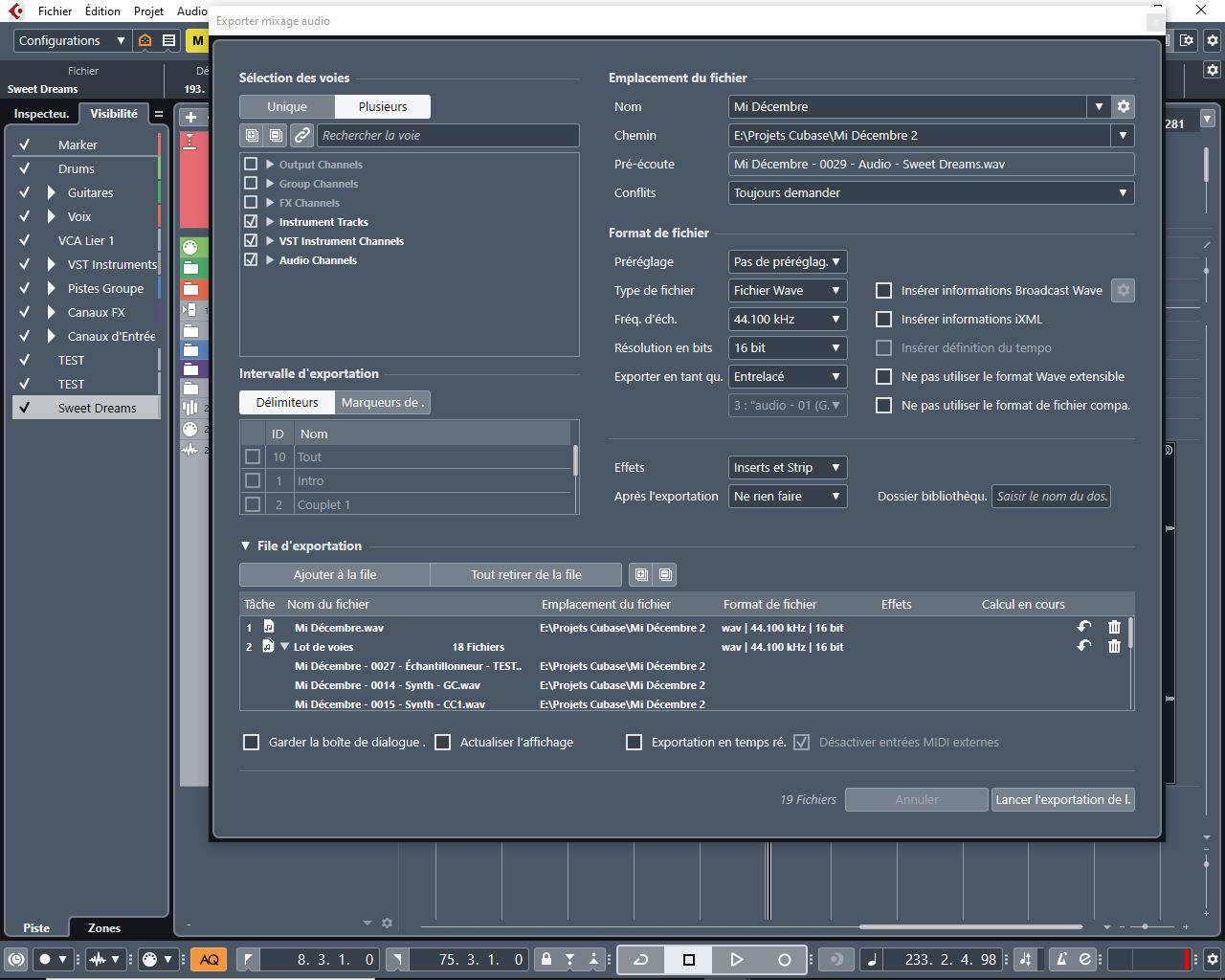Viewport: 1225px width, 980px height.
Task: Delete job 1 Mi Décembre.wav from queue
Action: point(1114,627)
